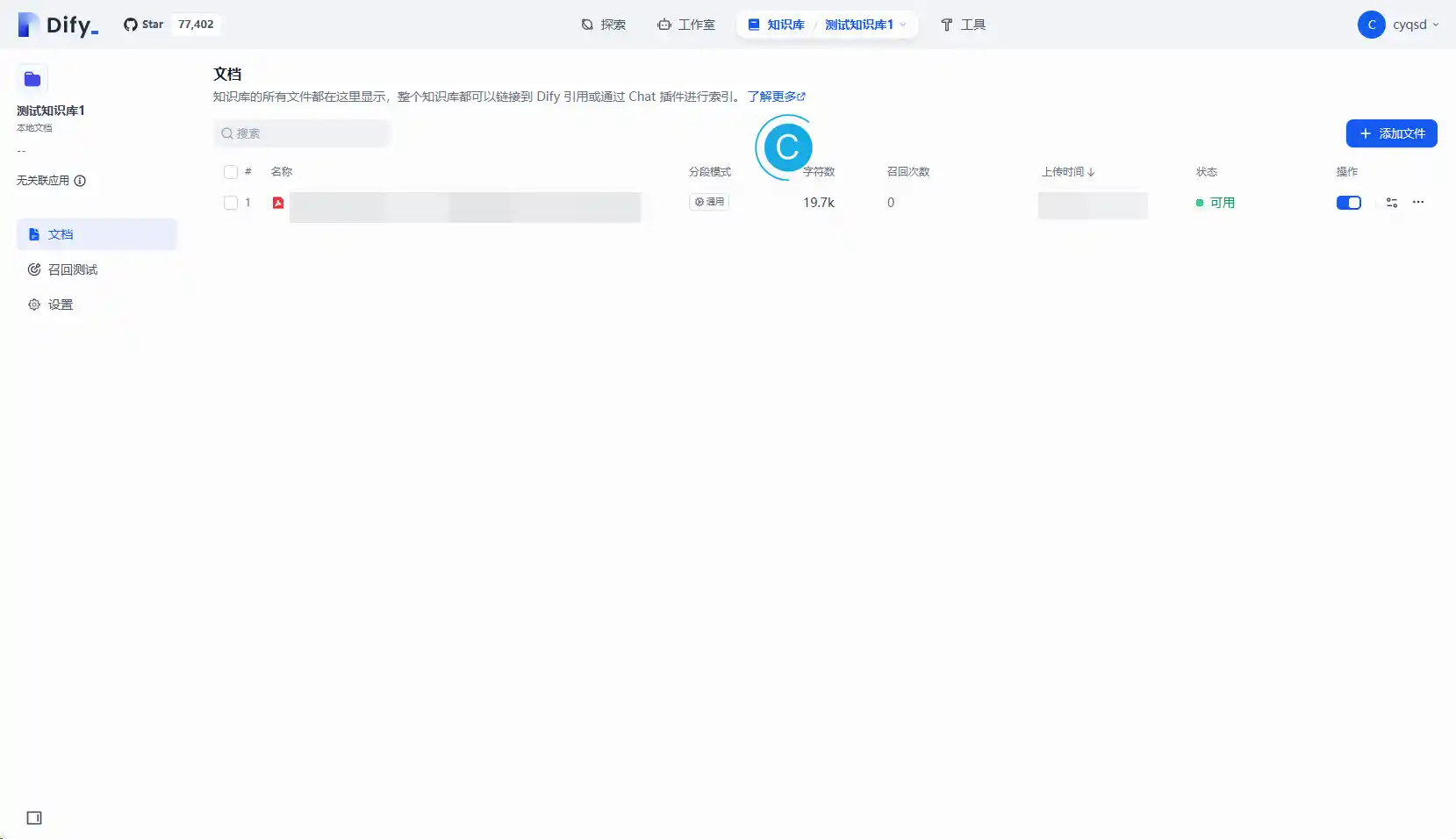Sort by 上传时间 column header

tap(1068, 172)
